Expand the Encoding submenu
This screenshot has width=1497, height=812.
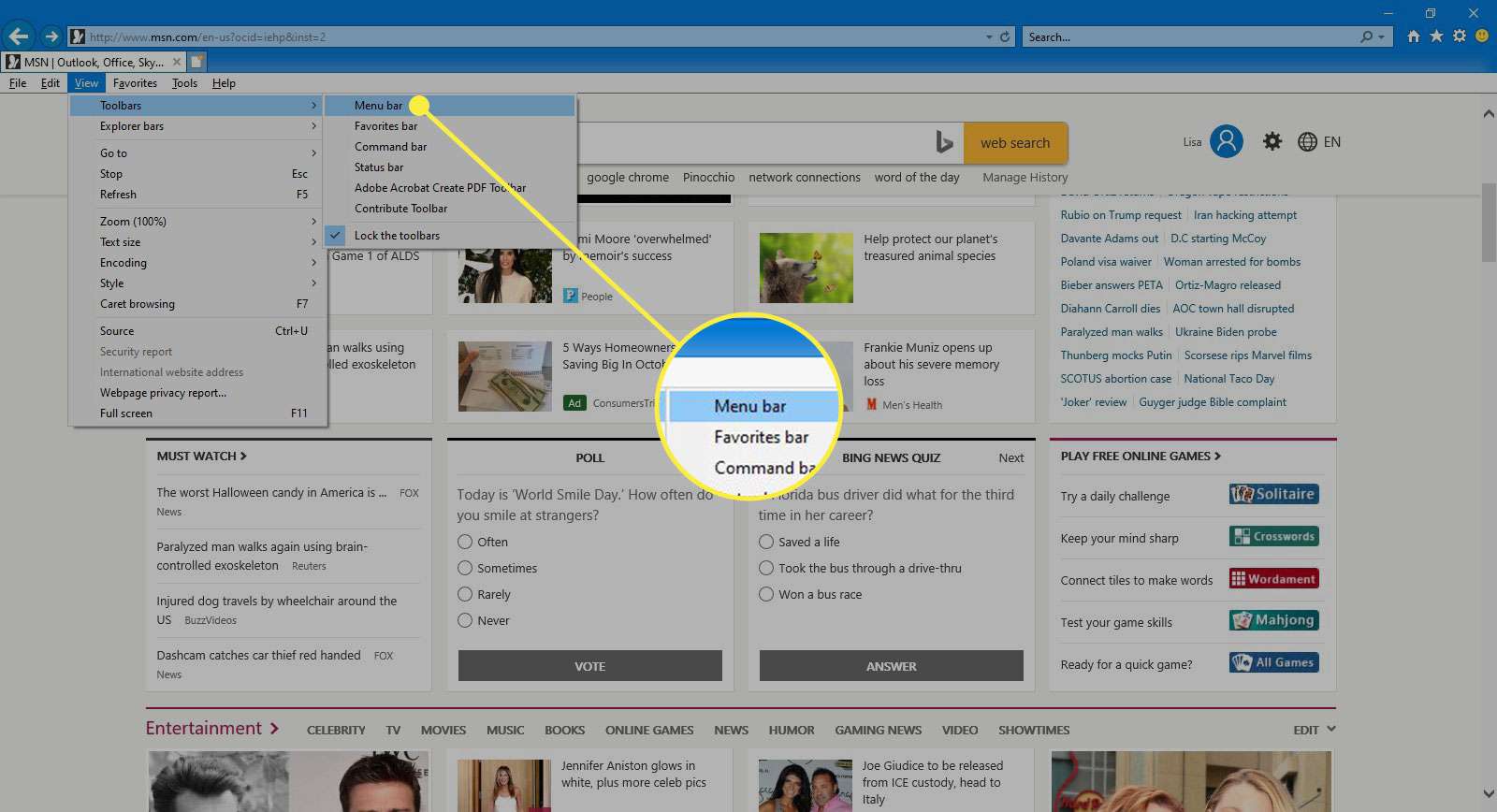[198, 262]
